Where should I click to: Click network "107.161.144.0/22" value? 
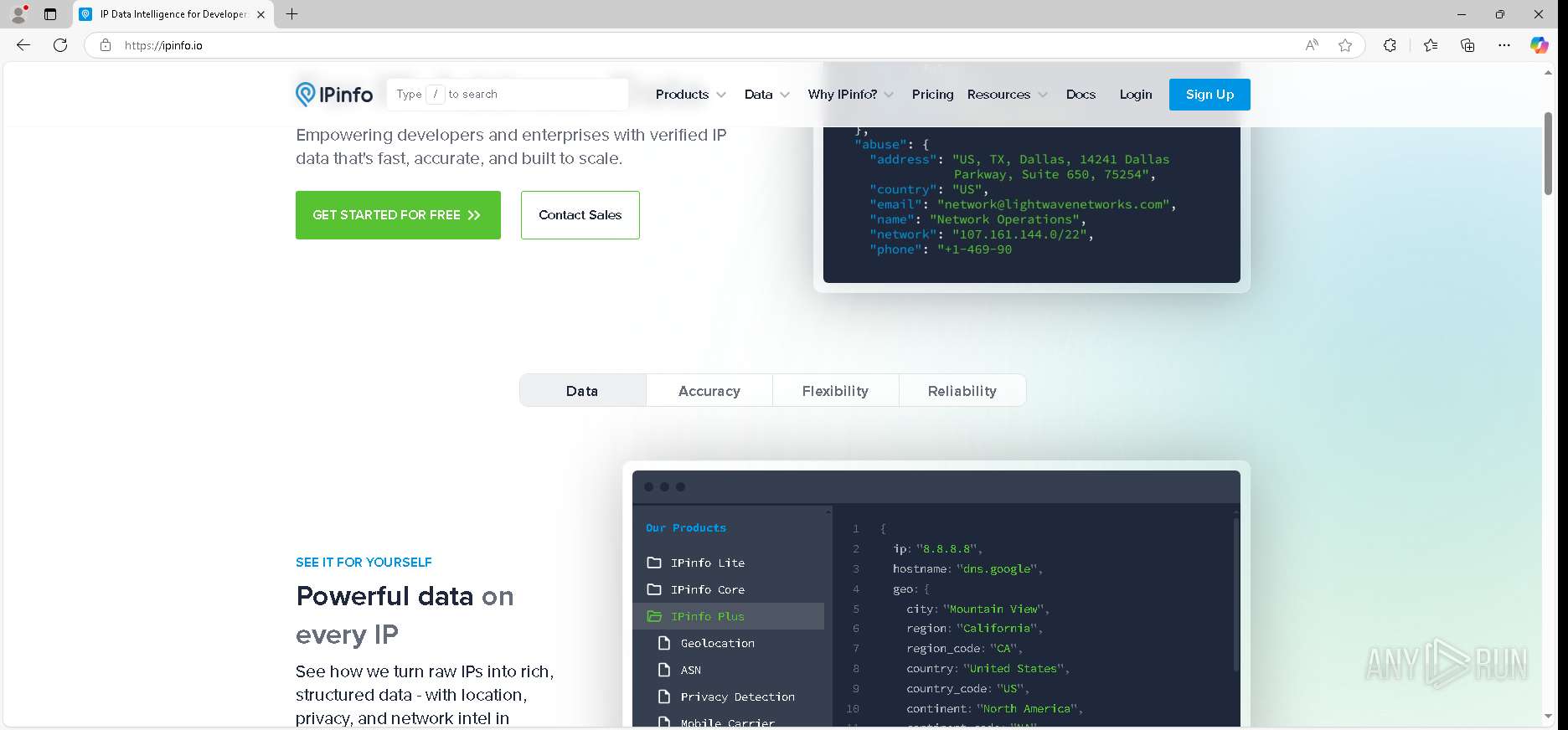tap(1019, 234)
